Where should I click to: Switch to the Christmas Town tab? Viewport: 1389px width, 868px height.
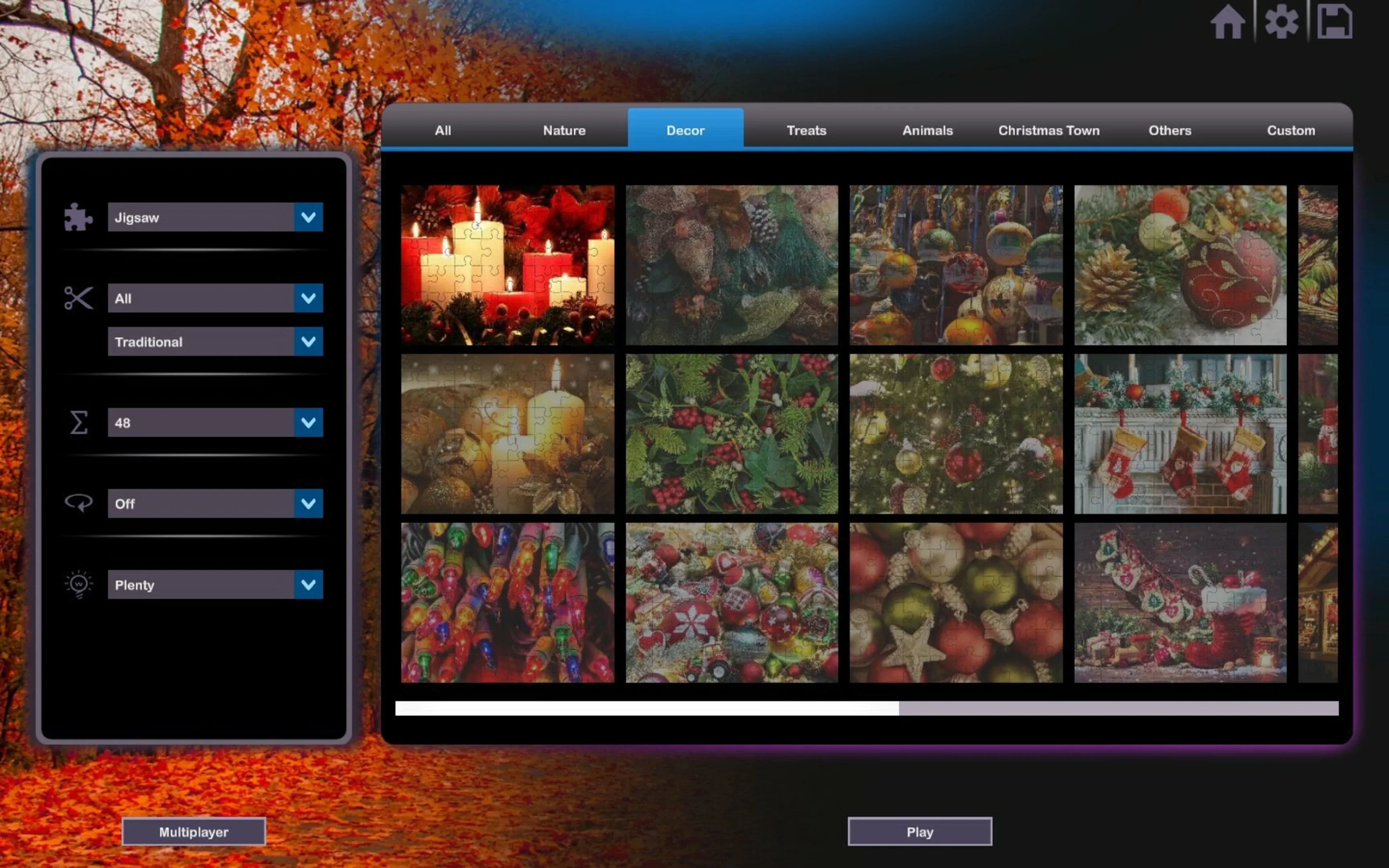(x=1049, y=130)
